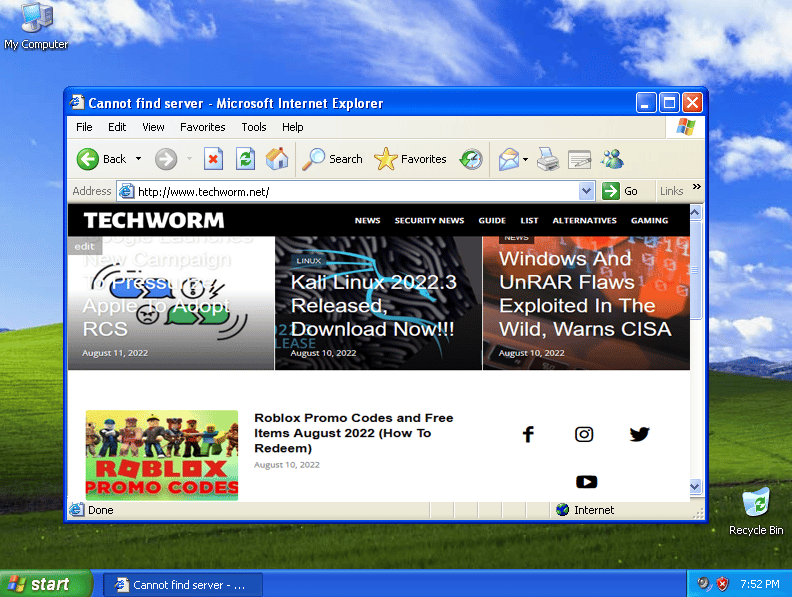
Task: Expand the Mail dropdown arrow
Action: (525, 159)
